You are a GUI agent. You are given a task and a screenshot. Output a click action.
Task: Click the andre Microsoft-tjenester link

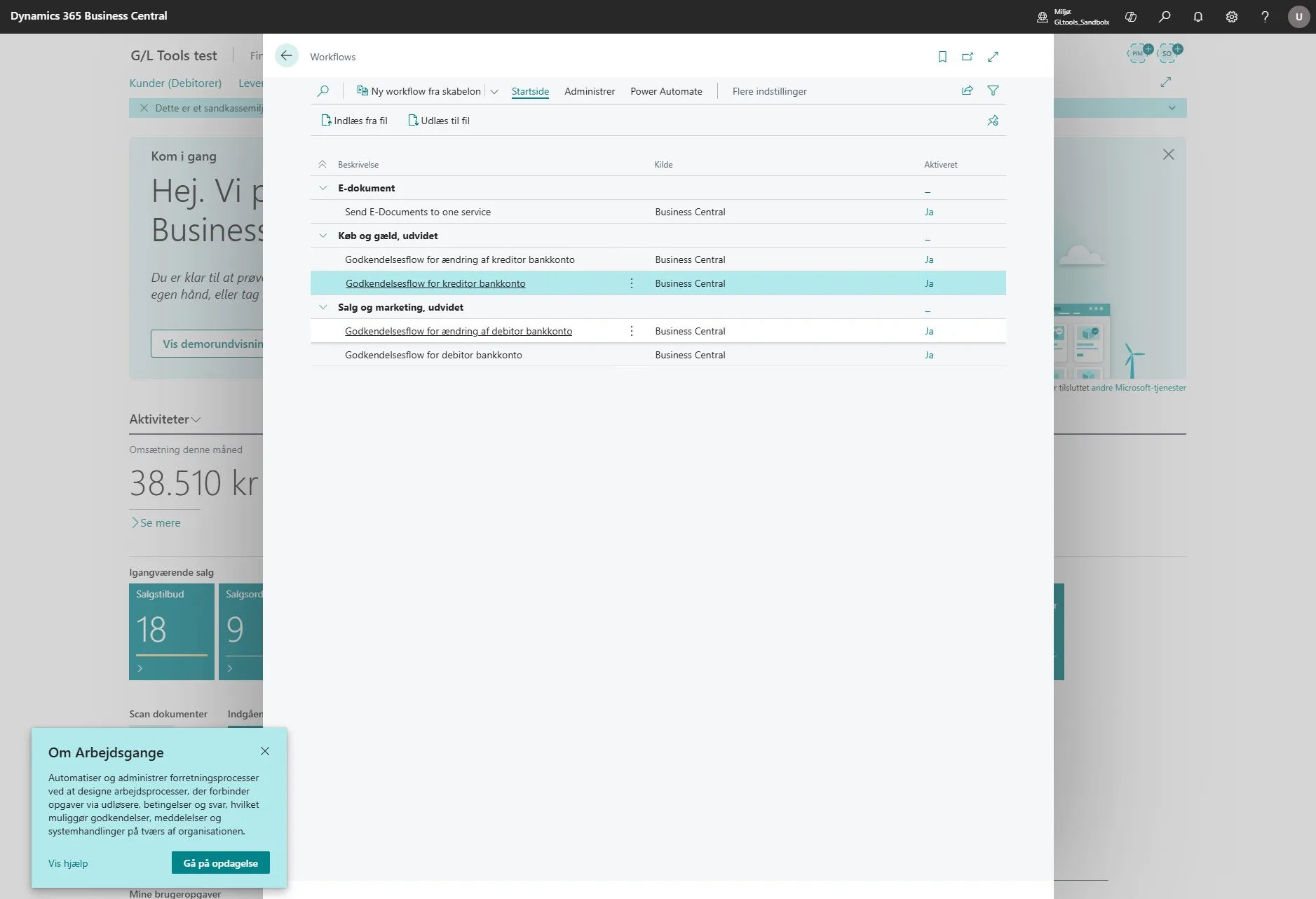(x=1138, y=388)
